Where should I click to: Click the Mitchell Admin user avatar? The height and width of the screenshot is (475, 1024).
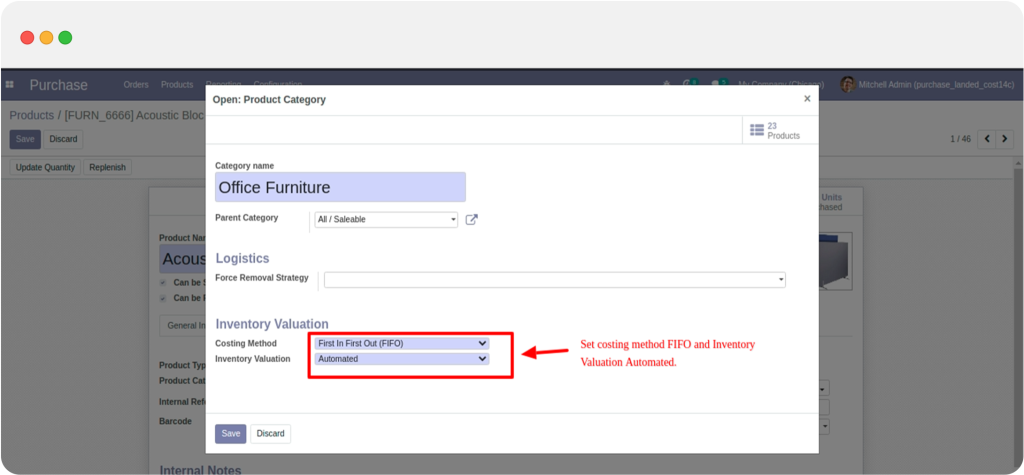[x=848, y=84]
